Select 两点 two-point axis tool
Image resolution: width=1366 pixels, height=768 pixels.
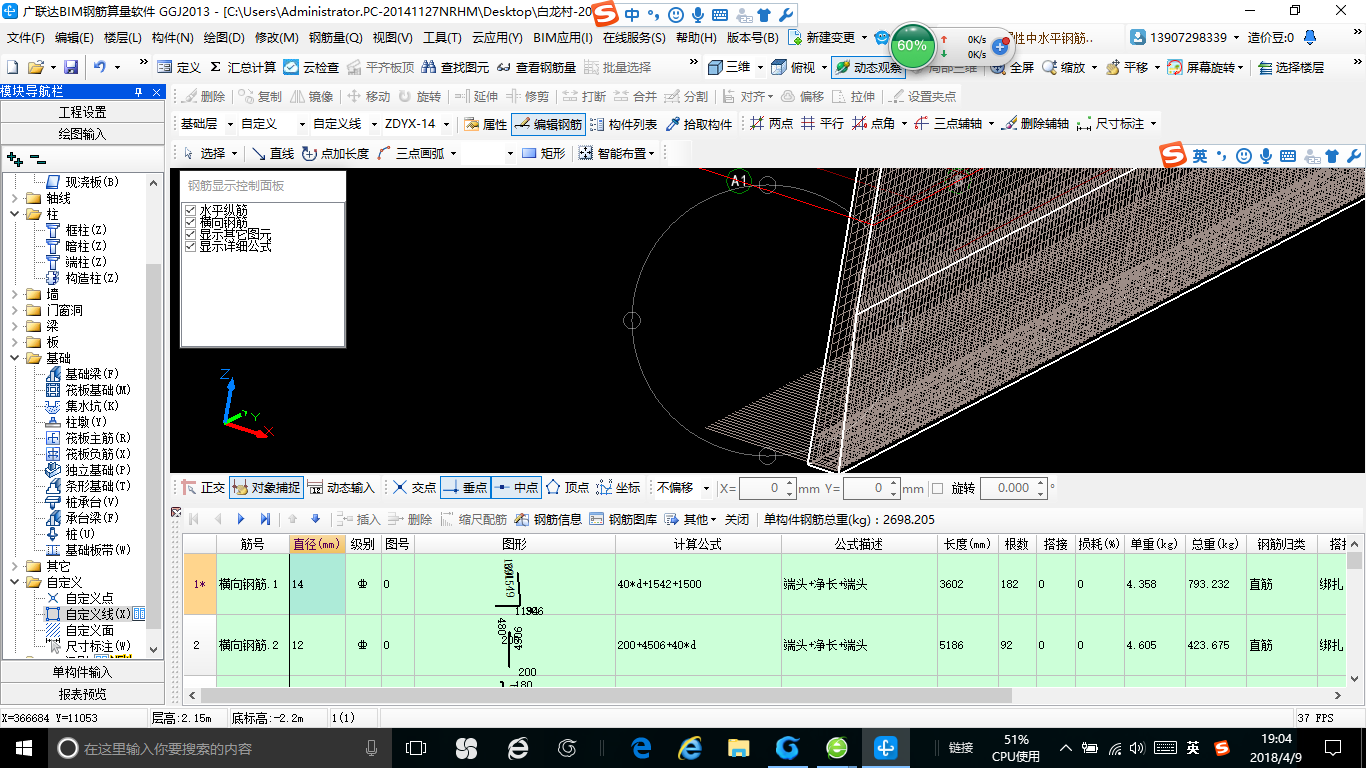[x=771, y=124]
